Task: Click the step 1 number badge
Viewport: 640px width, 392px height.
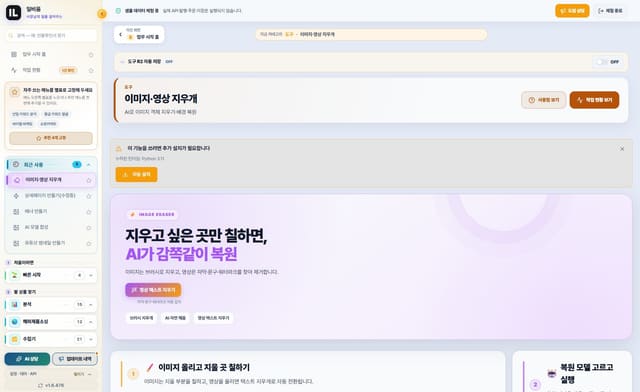Action: point(133,374)
